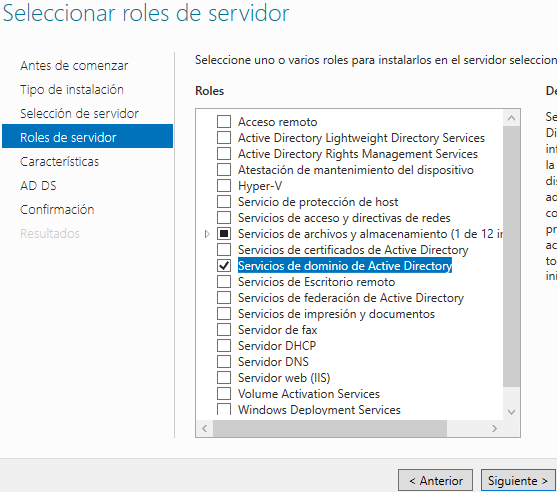The height and width of the screenshot is (492, 557).
Task: Enable Volume Activation Services checkbox
Action: (224, 393)
